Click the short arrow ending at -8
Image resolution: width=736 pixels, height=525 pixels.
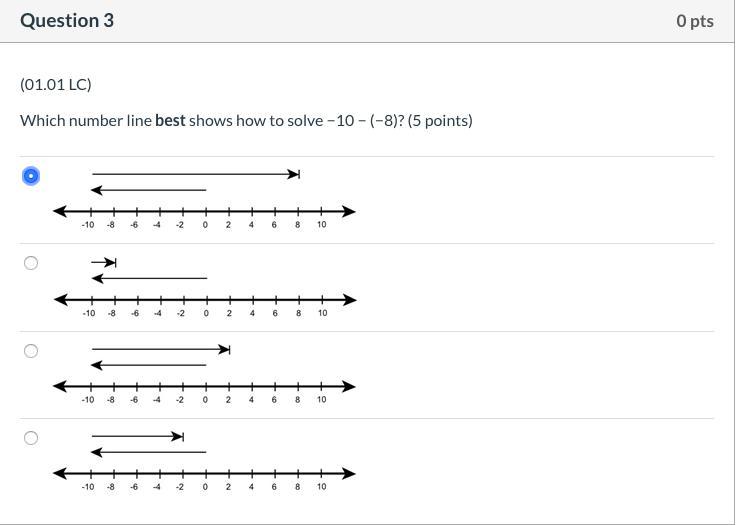[x=104, y=262]
